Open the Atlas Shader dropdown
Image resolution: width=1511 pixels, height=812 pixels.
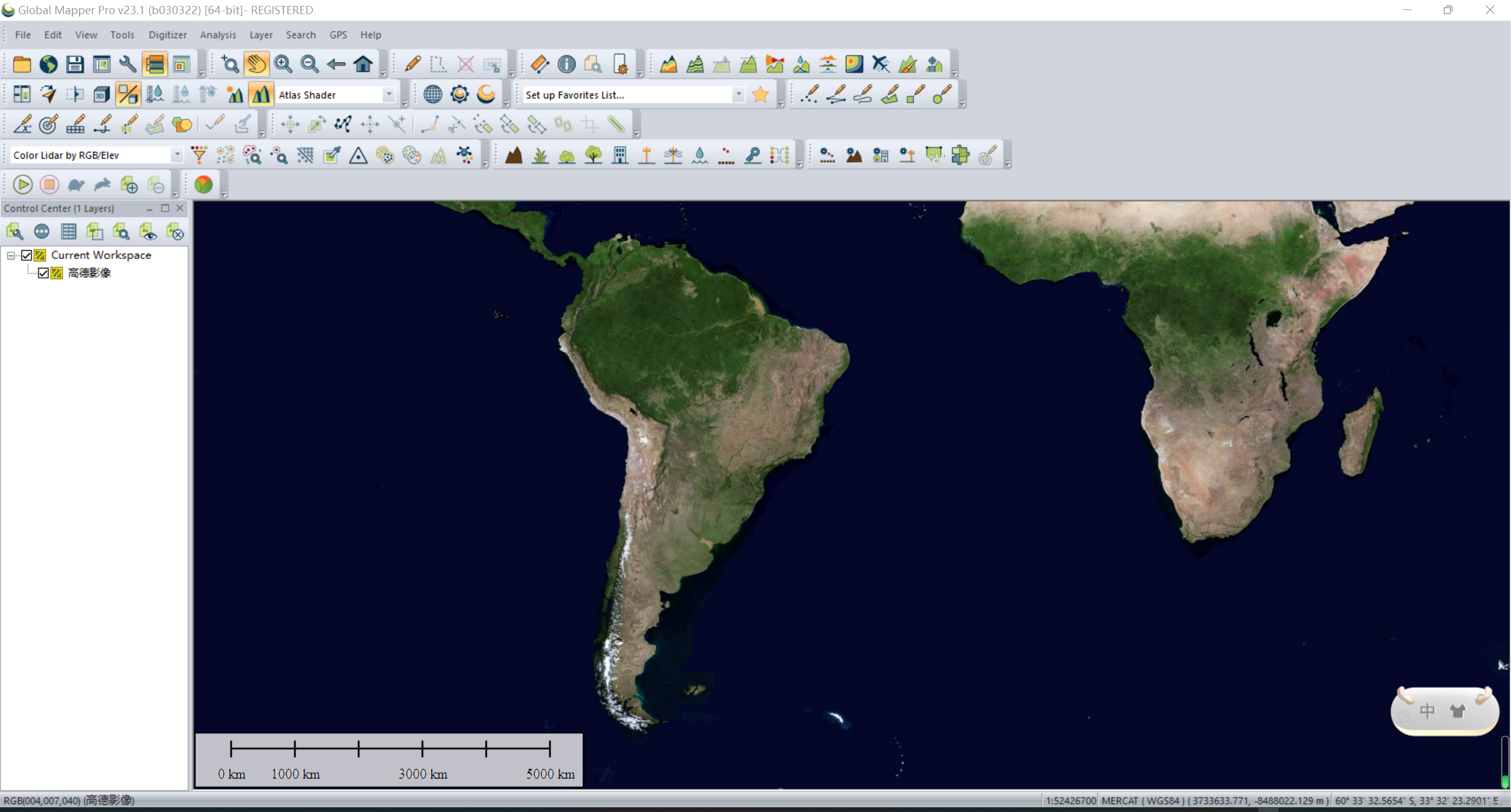point(388,94)
